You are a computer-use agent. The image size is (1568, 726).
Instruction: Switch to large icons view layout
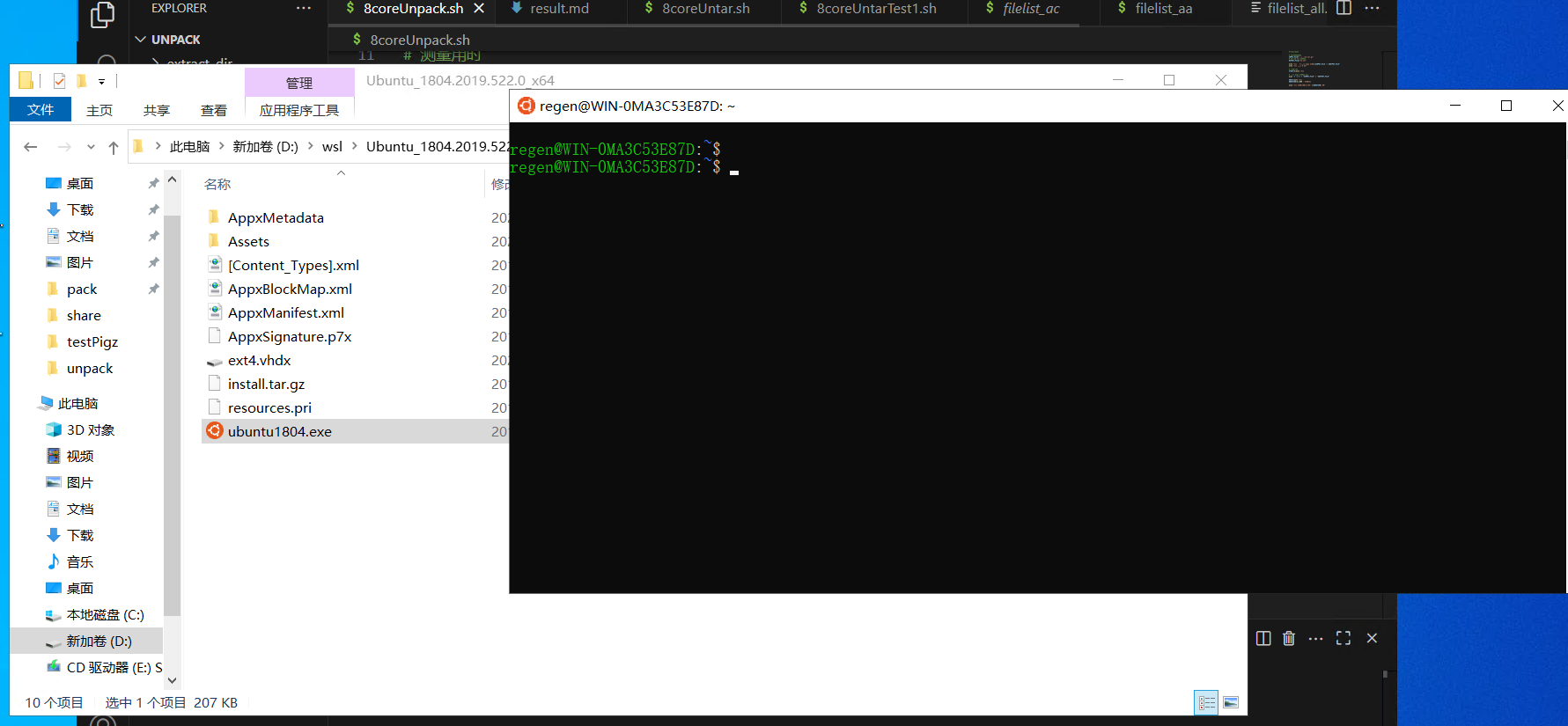1231,702
